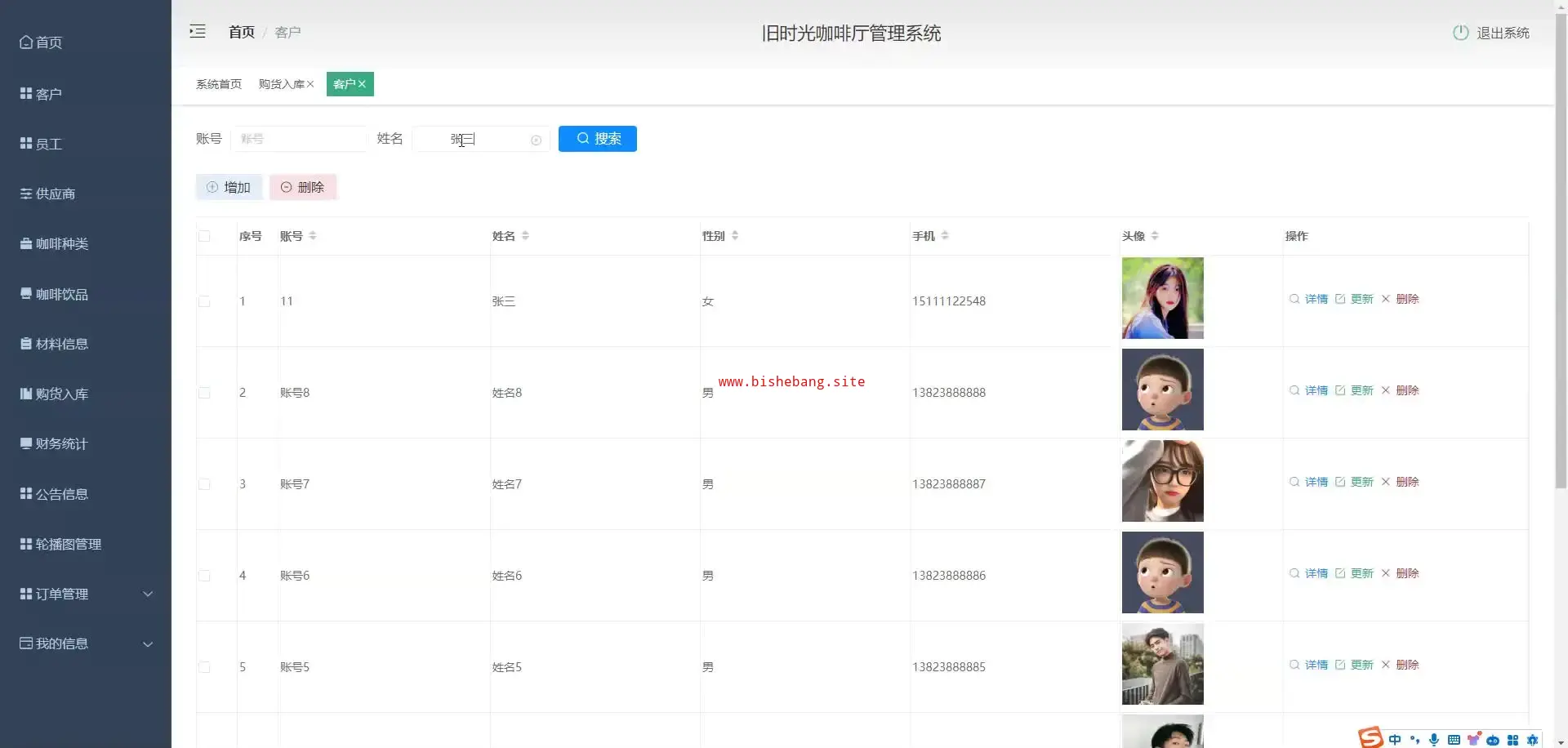Sort the table by the 手机 column
This screenshot has width=1568, height=748.
[x=945, y=236]
